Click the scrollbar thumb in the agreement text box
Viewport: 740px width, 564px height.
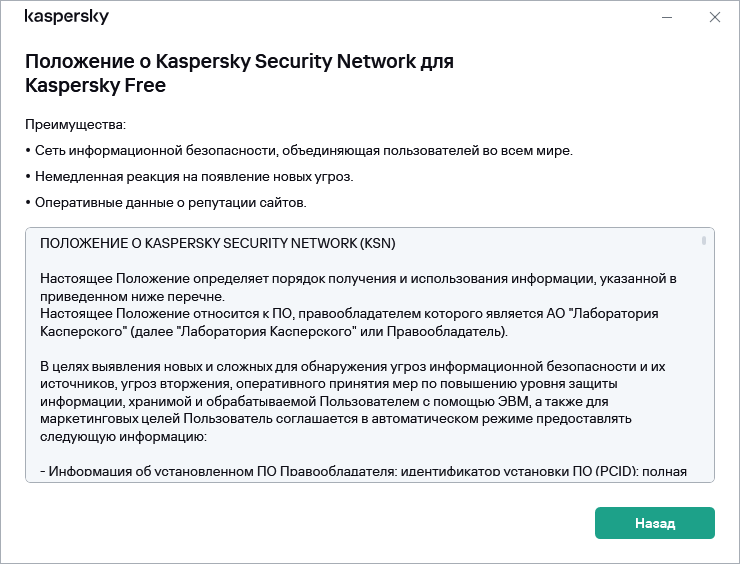click(704, 241)
